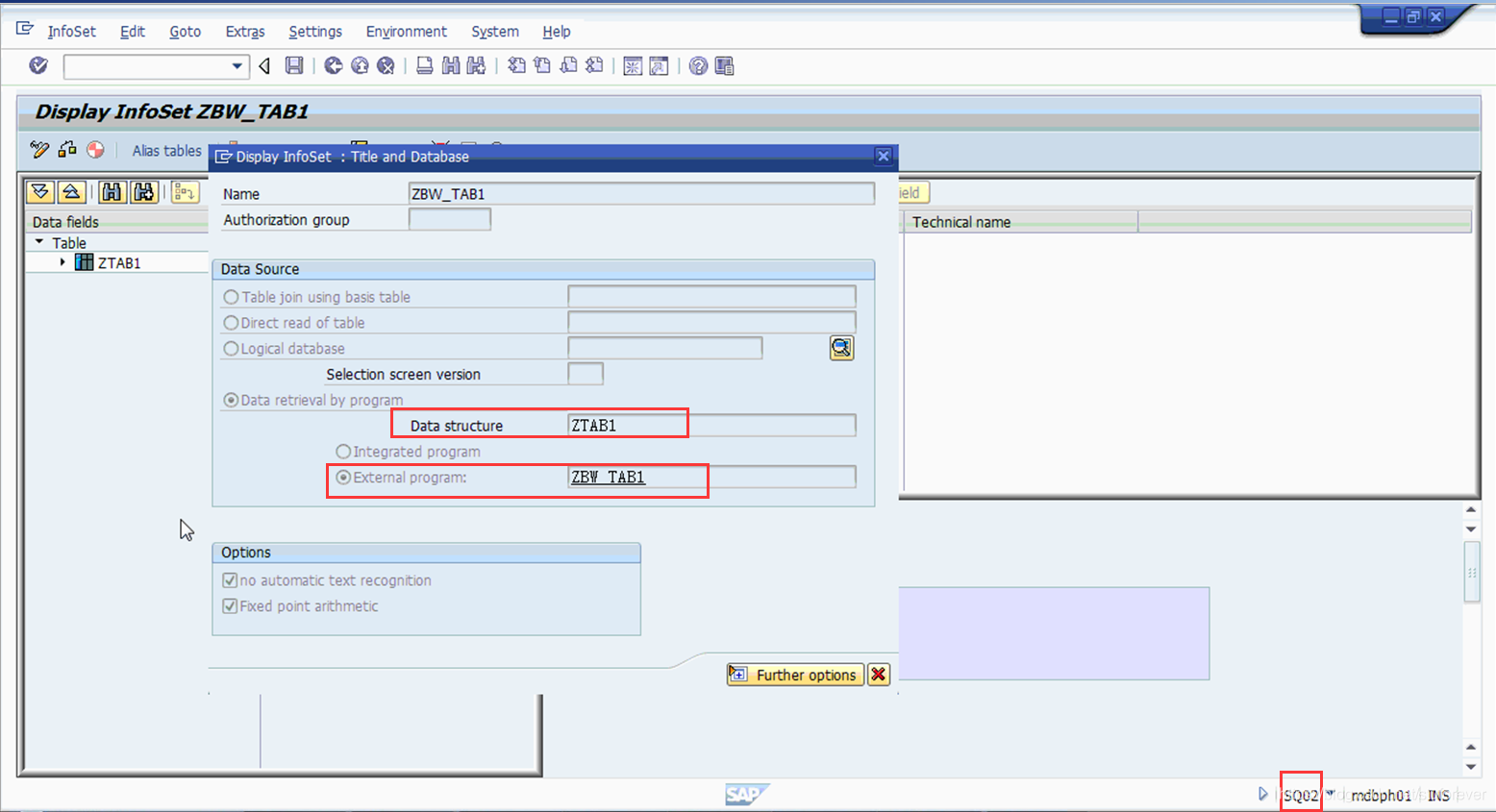Image resolution: width=1496 pixels, height=812 pixels.
Task: Open the Settings menu
Action: (315, 32)
